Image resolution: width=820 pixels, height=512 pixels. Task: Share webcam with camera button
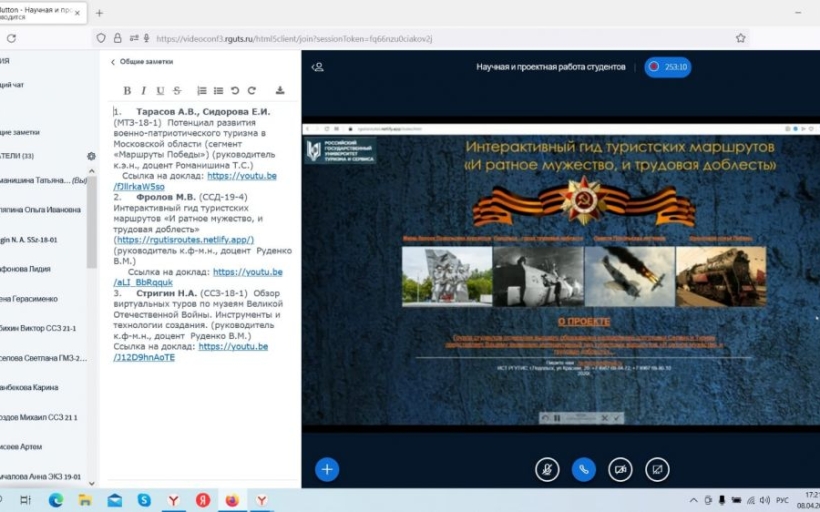(620, 469)
